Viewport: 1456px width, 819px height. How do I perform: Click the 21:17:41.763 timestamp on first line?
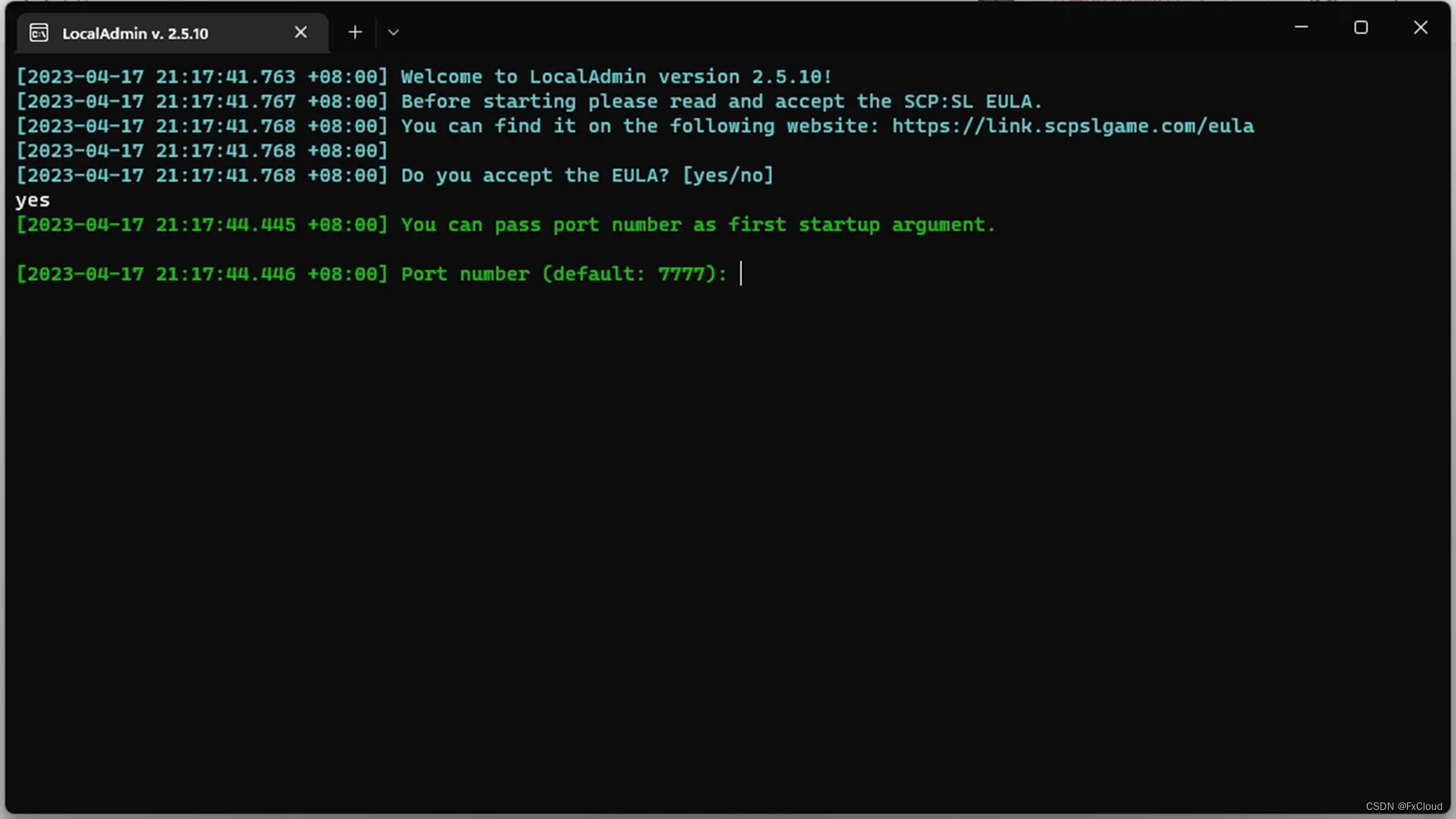[225, 77]
